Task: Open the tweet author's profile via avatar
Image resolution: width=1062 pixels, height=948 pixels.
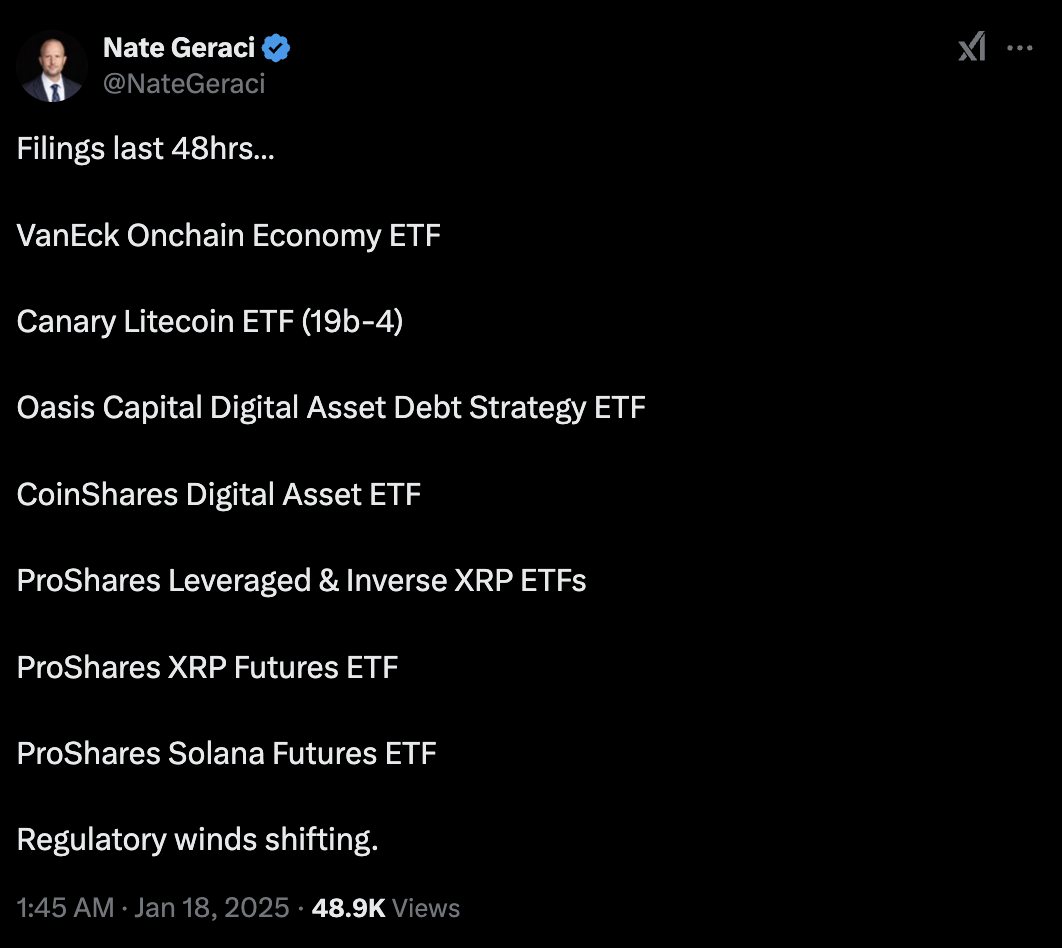Action: (x=51, y=65)
